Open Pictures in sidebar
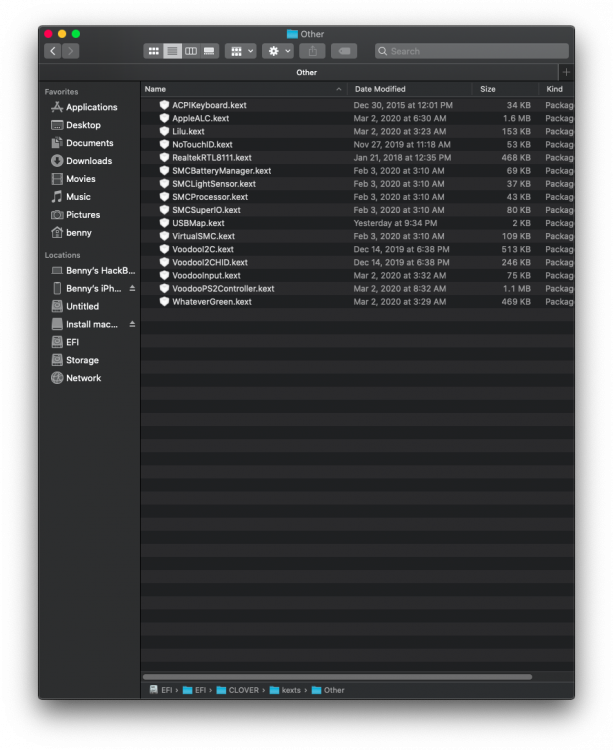This screenshot has width=613, height=750. click(83, 215)
